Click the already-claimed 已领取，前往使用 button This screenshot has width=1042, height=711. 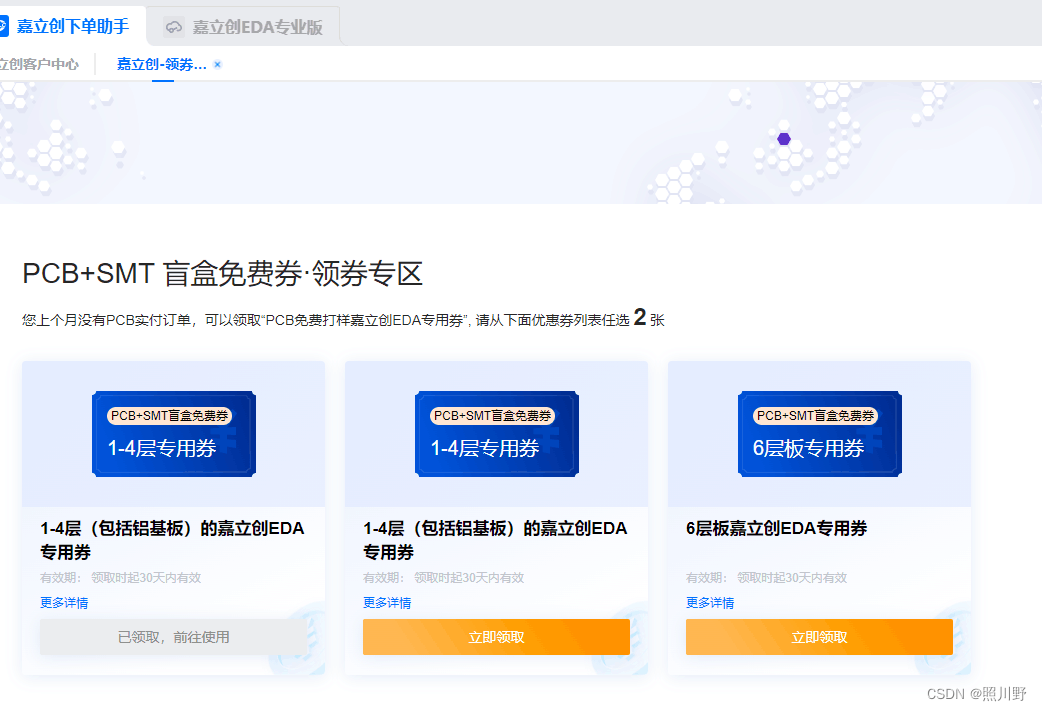click(x=173, y=637)
